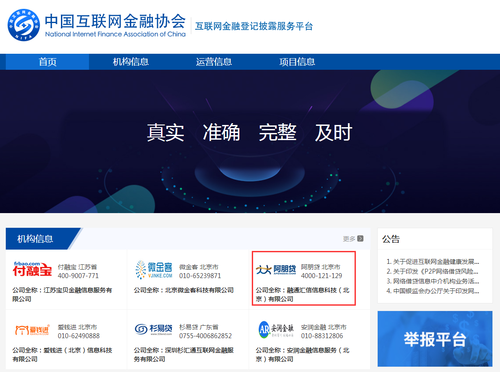Viewport: 500px width, 372px height.
Task: Click the 举报平台 banner
Action: 435,339
